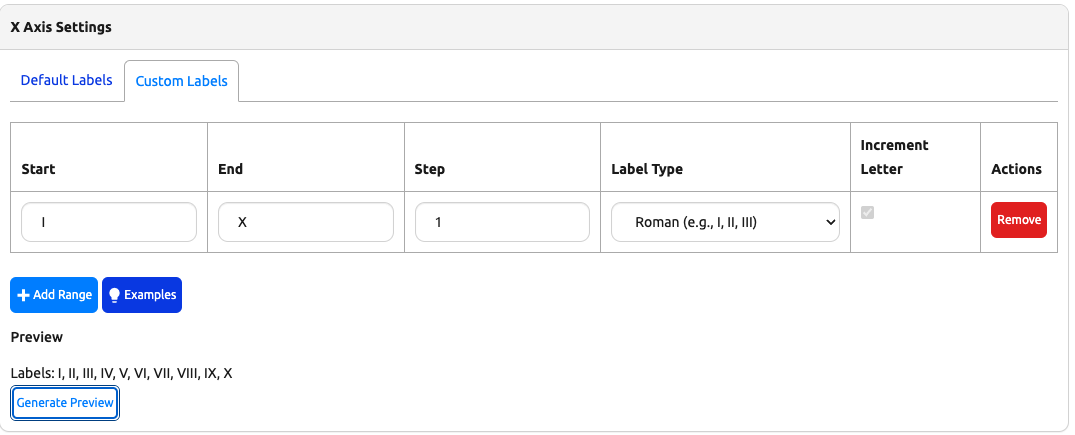Viewport: 1075px width, 435px height.
Task: Click the Increment Letter column header
Action: point(894,157)
